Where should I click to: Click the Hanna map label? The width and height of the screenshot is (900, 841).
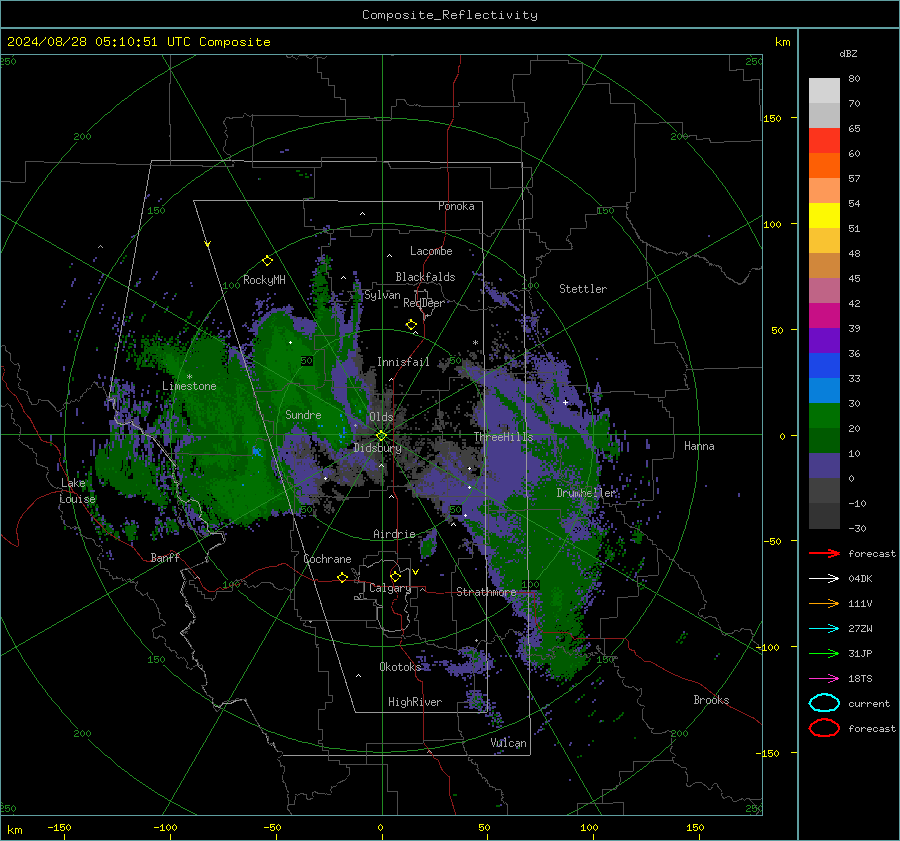click(x=699, y=445)
